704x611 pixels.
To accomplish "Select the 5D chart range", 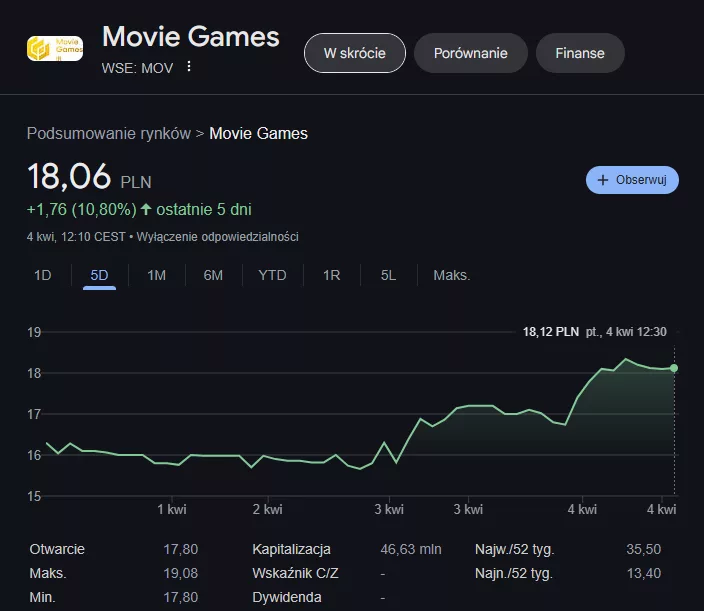I will coord(100,275).
